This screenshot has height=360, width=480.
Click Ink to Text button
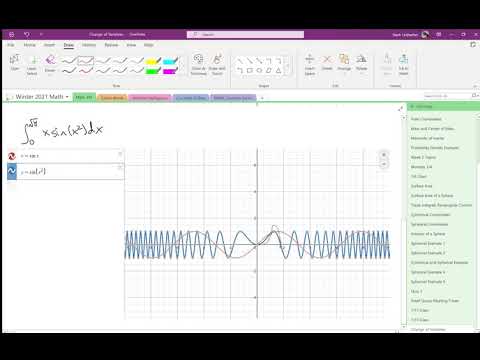387,65
